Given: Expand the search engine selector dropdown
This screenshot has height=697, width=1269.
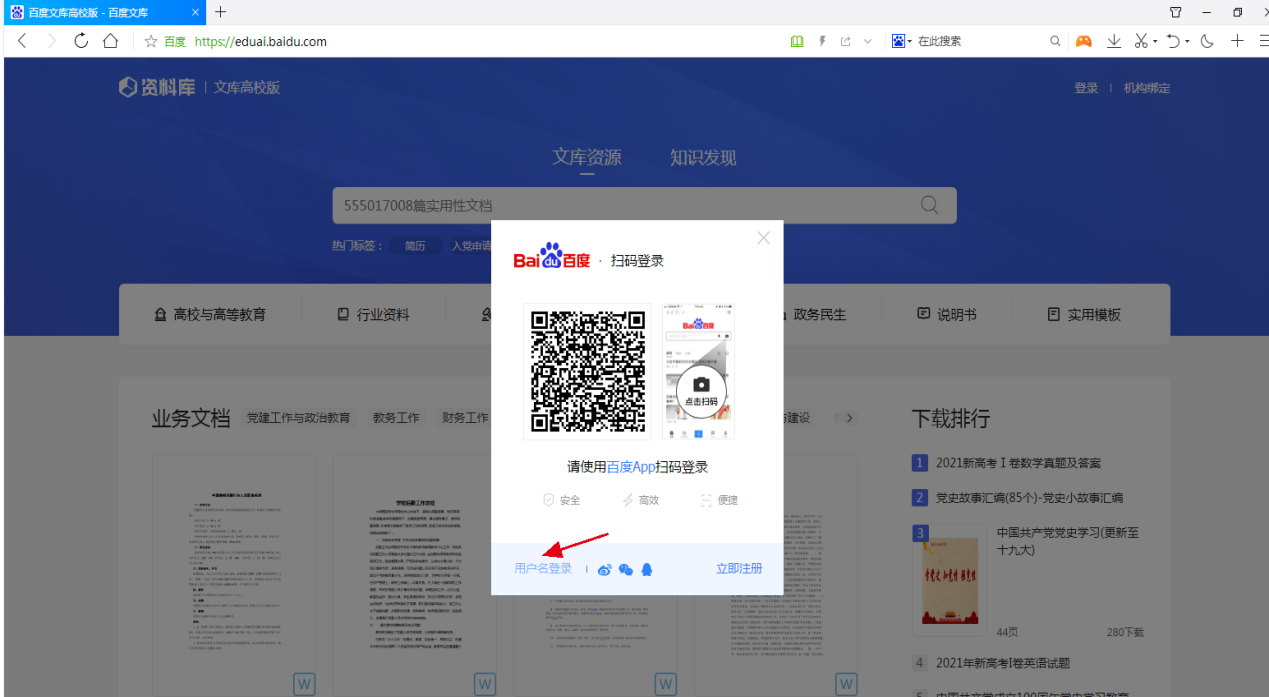Looking at the screenshot, I should 910,41.
